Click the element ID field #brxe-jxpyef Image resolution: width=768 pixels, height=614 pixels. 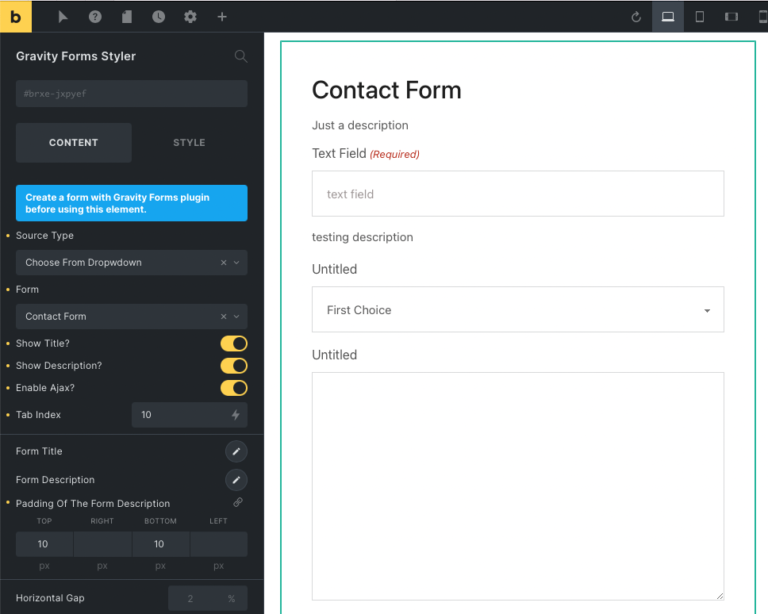coord(131,94)
